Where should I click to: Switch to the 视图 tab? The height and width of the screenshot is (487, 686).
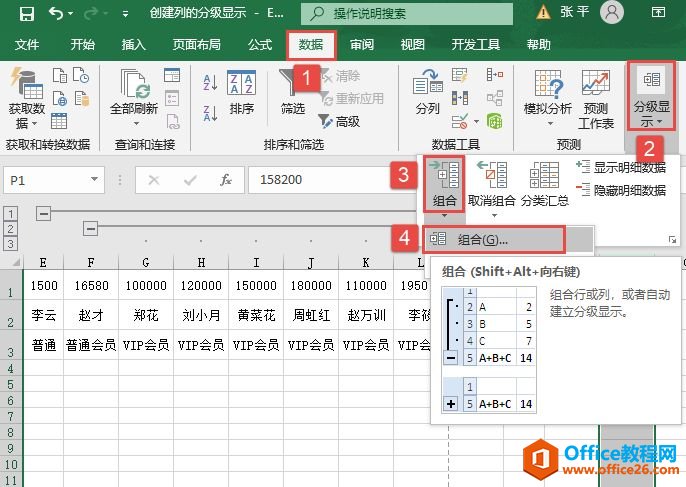(413, 45)
